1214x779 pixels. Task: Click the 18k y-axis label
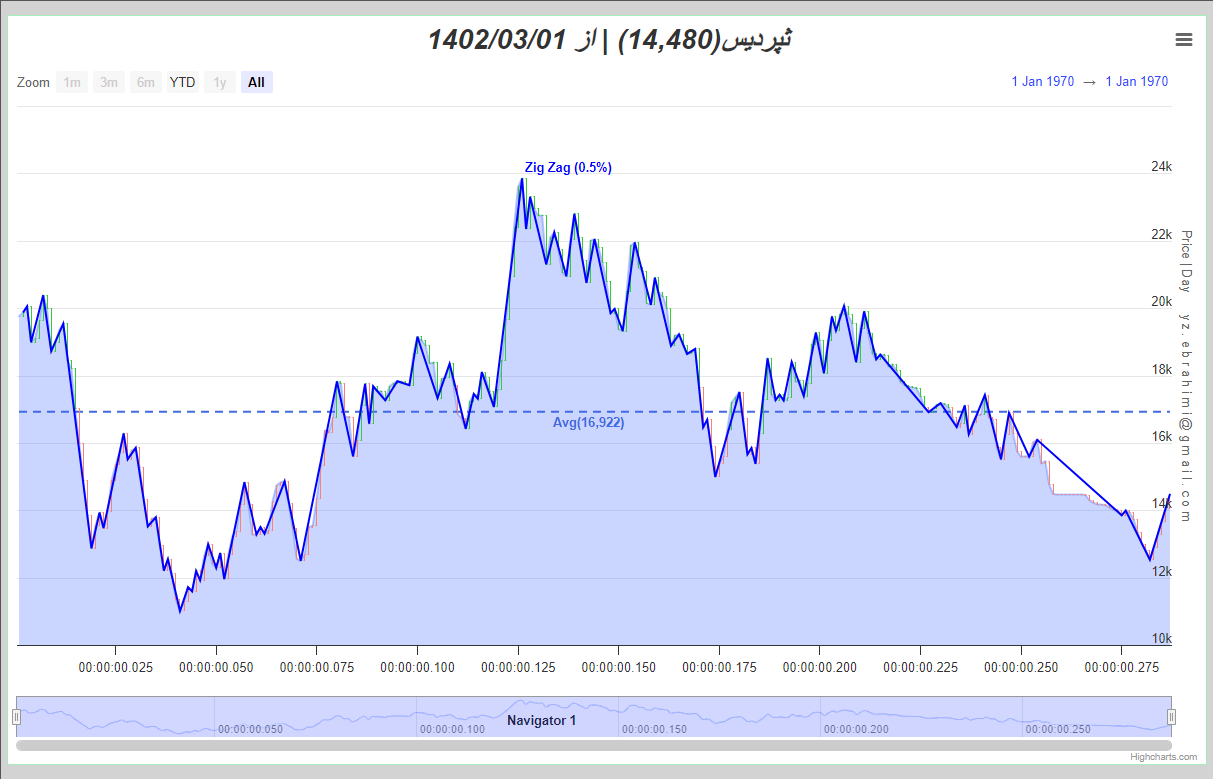point(1162,370)
